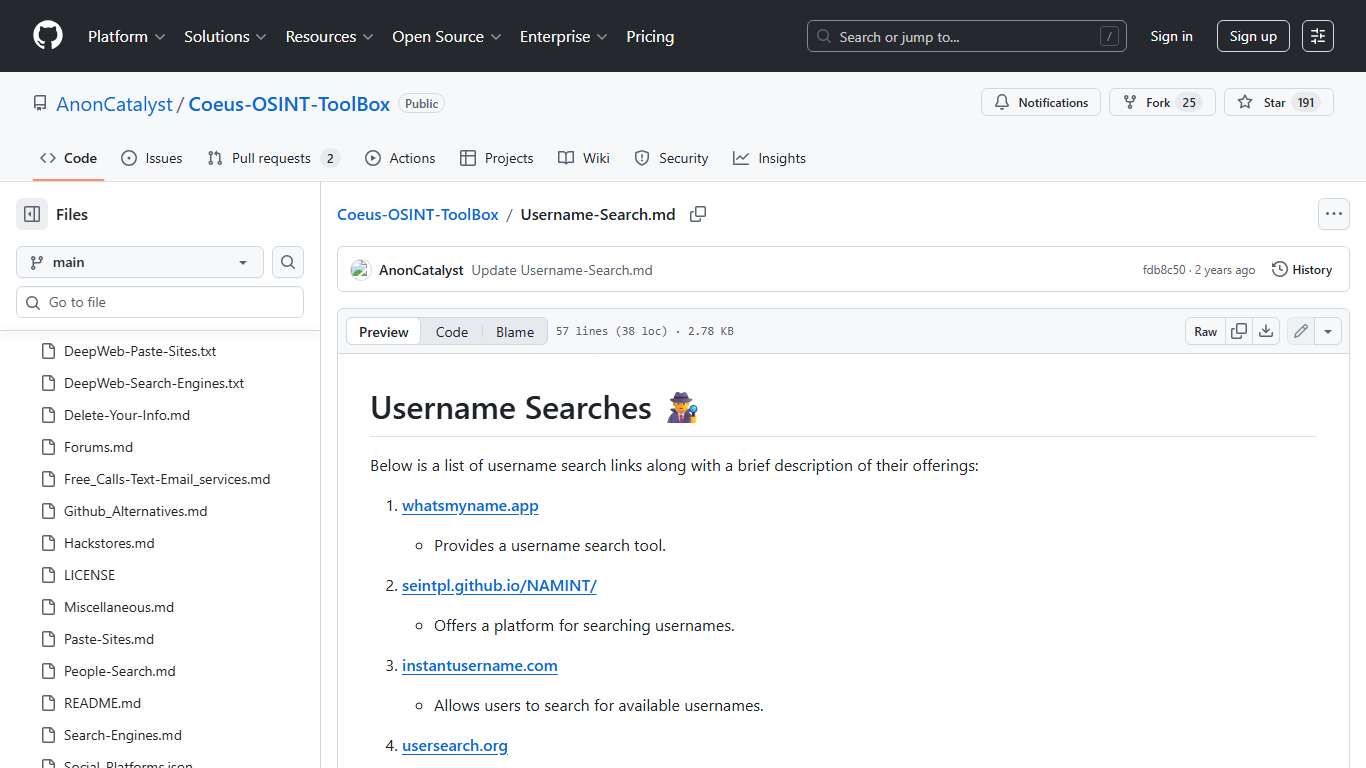Click the GitHub Octocat logo
The image size is (1366, 768).
pos(47,36)
